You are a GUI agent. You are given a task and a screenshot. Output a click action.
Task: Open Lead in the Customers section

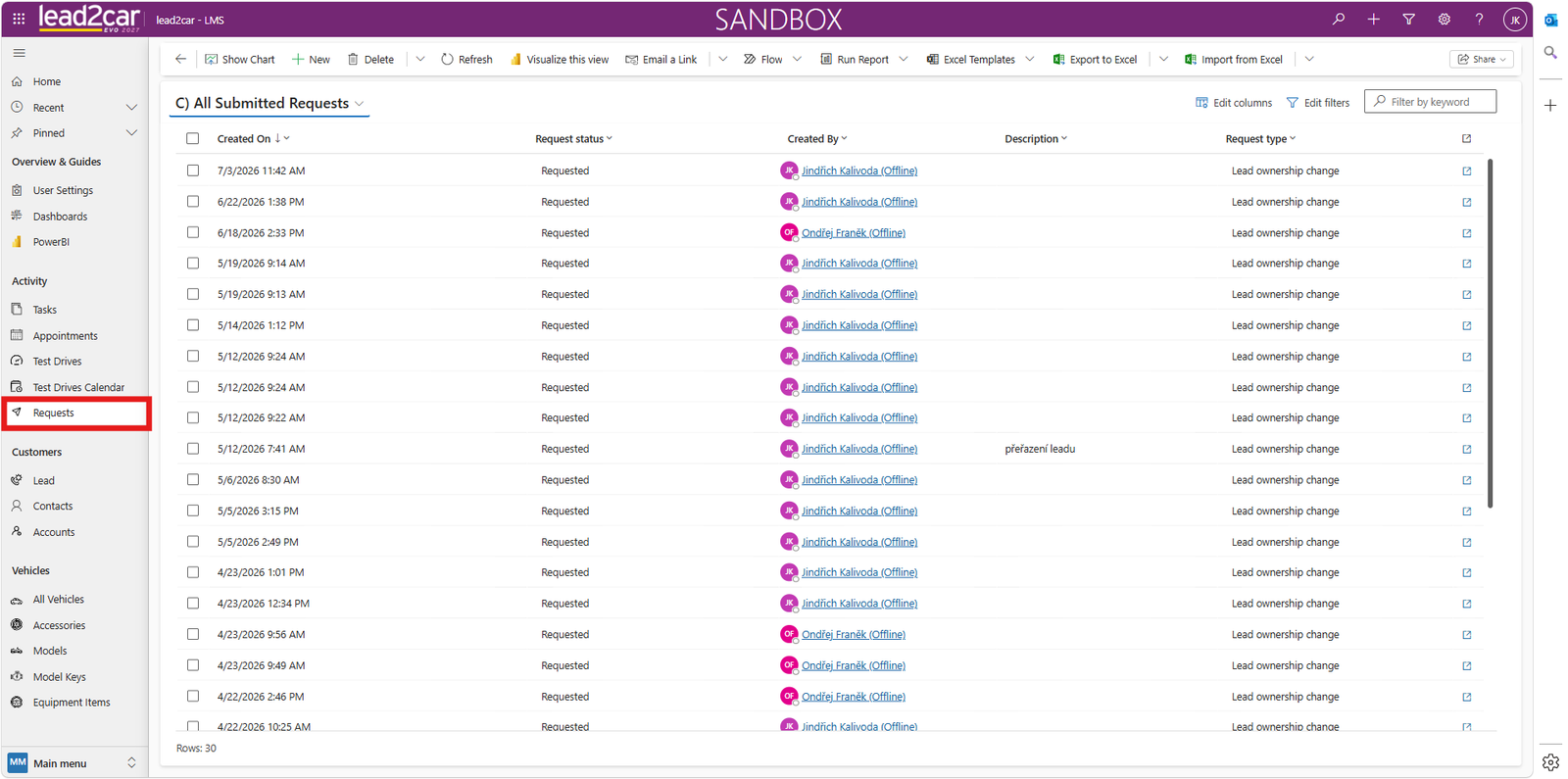click(43, 481)
